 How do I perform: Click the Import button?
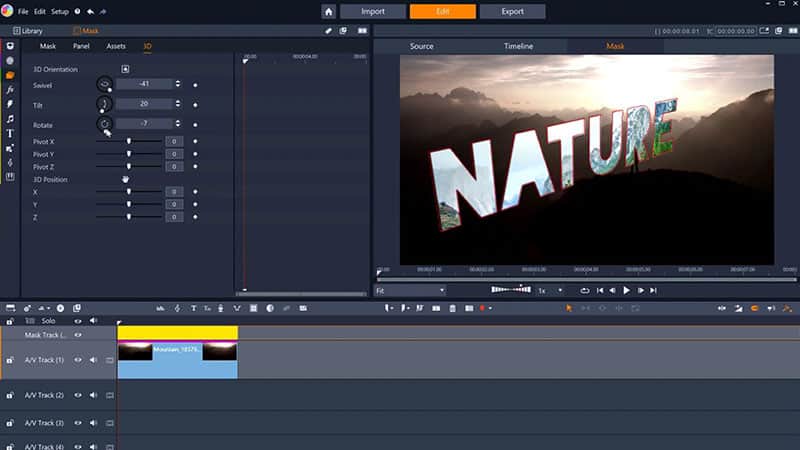pos(372,12)
